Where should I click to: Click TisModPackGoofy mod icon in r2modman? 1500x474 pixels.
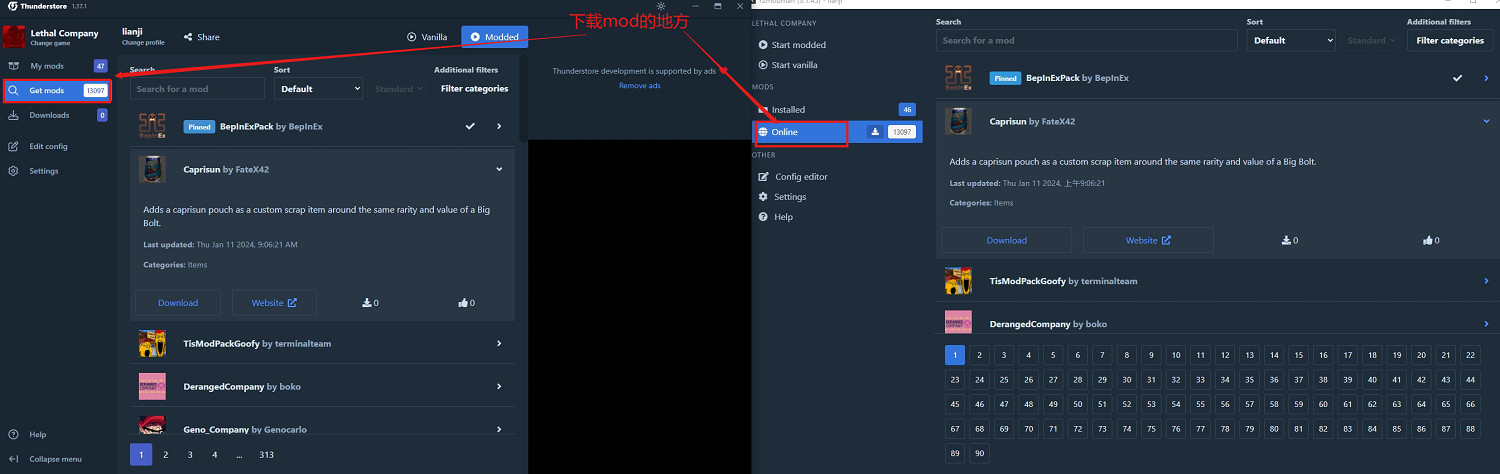958,281
